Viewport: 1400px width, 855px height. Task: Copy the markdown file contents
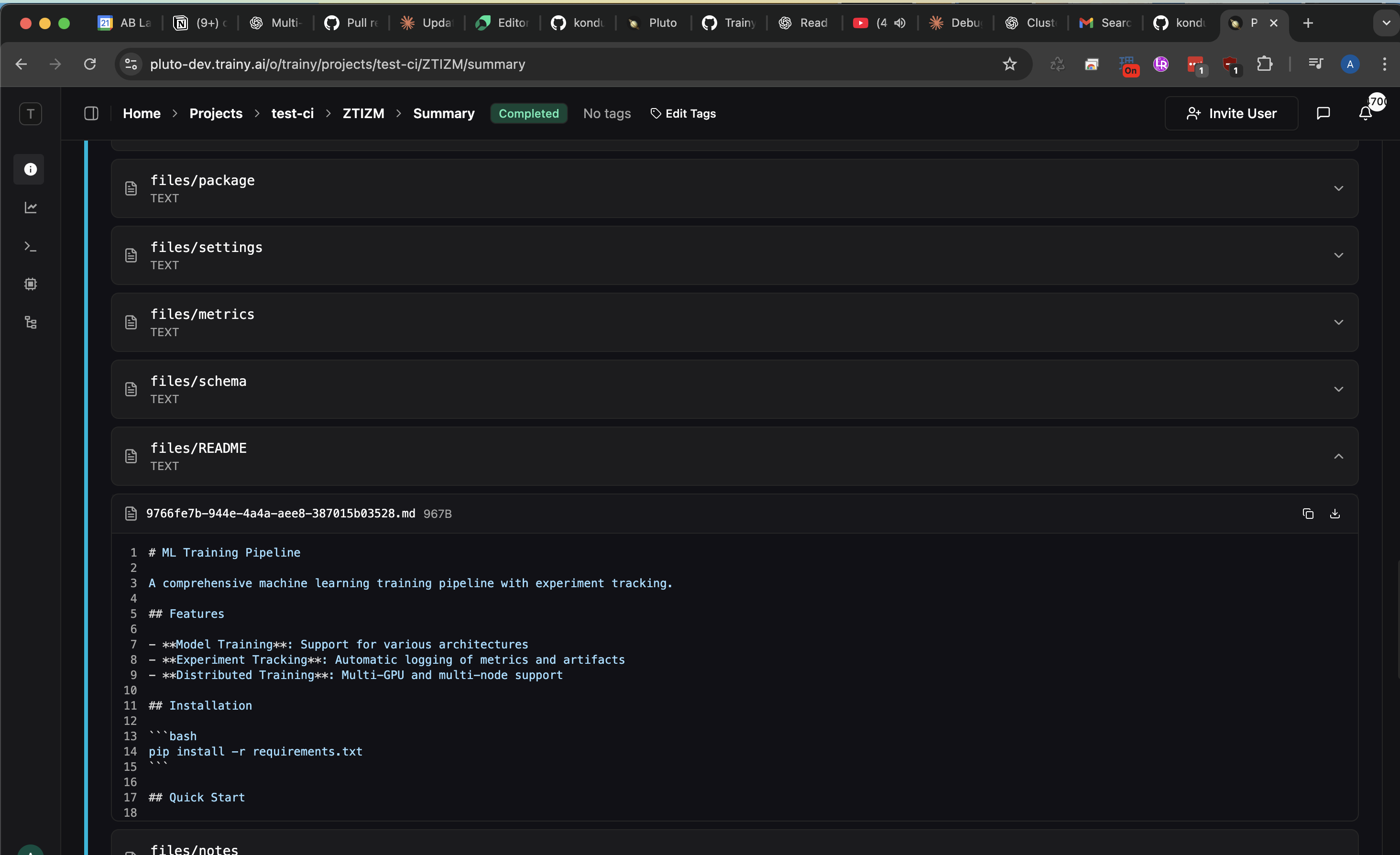[1308, 513]
